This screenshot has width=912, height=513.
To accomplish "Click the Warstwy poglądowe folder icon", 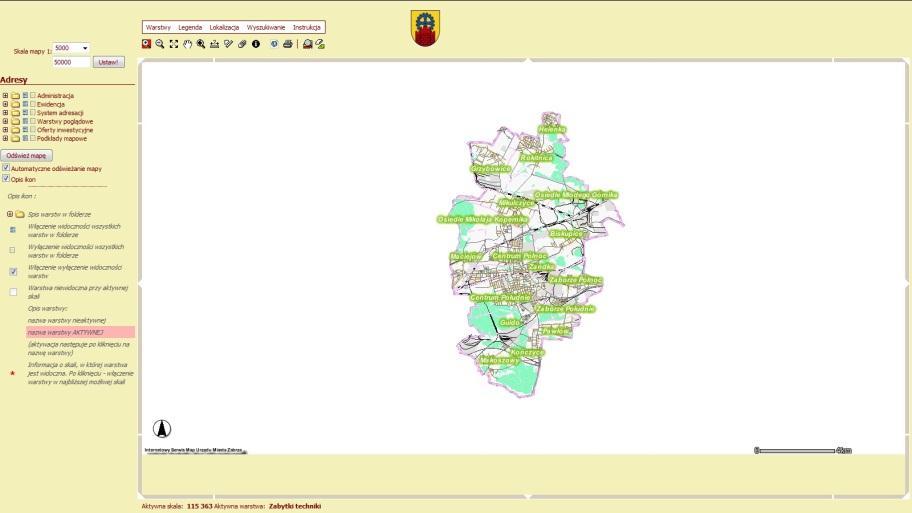I will point(16,122).
